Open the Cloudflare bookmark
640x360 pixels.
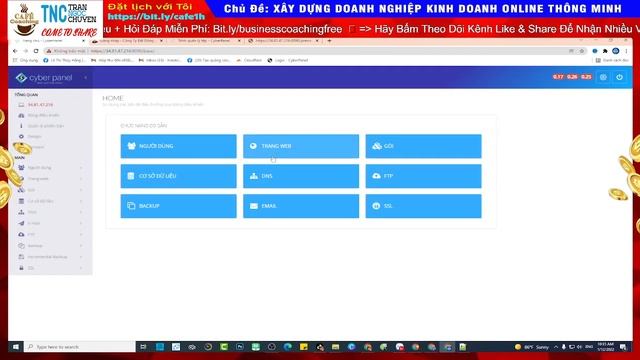249,60
